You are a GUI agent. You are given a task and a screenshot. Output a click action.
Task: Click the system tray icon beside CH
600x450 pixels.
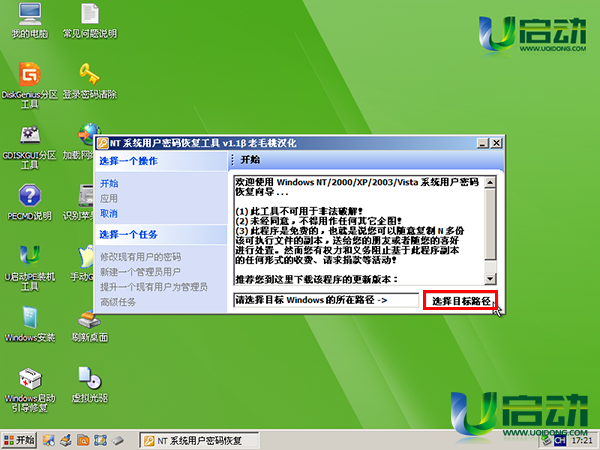pos(546,441)
